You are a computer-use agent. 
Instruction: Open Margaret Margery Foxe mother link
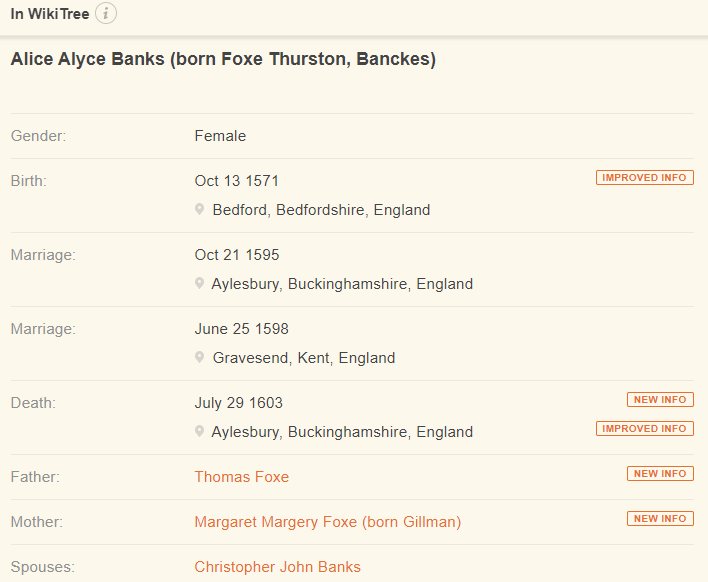[x=328, y=522]
